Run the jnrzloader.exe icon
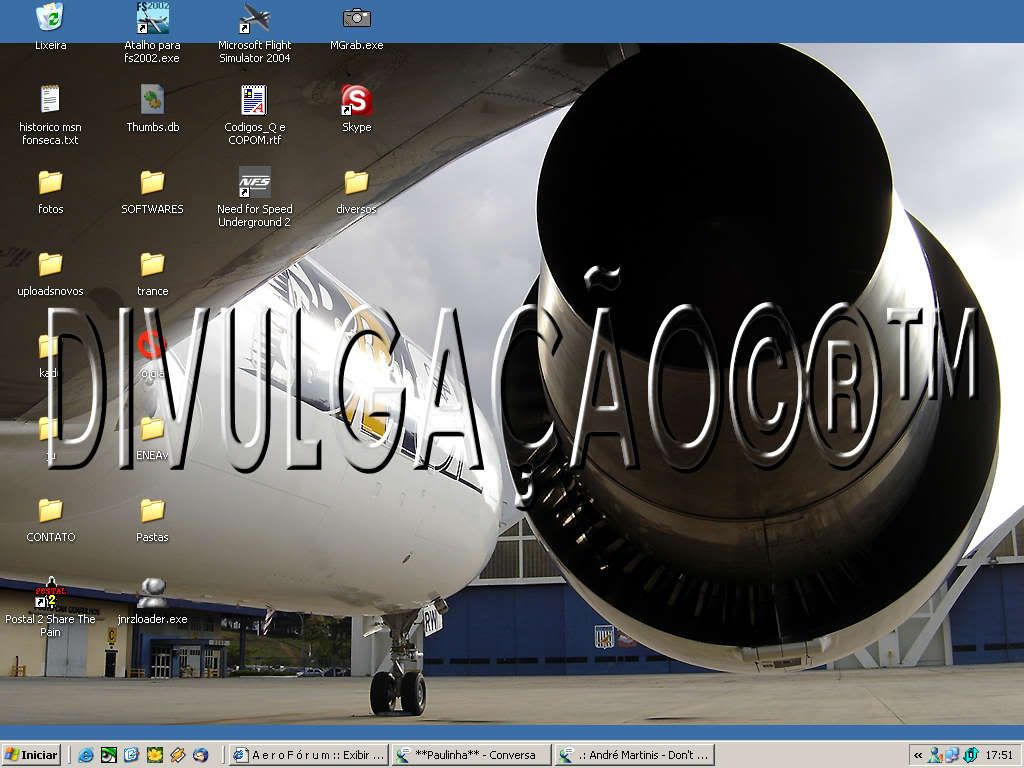The image size is (1024, 768). pos(152,593)
